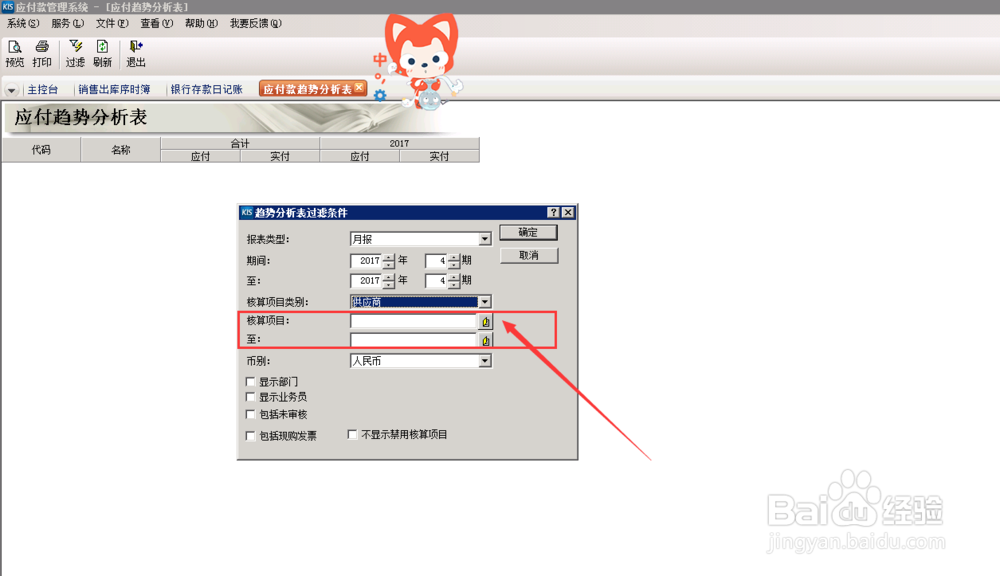1000x576 pixels.
Task: Click the 退出 exit toolbar icon
Action: point(135,52)
